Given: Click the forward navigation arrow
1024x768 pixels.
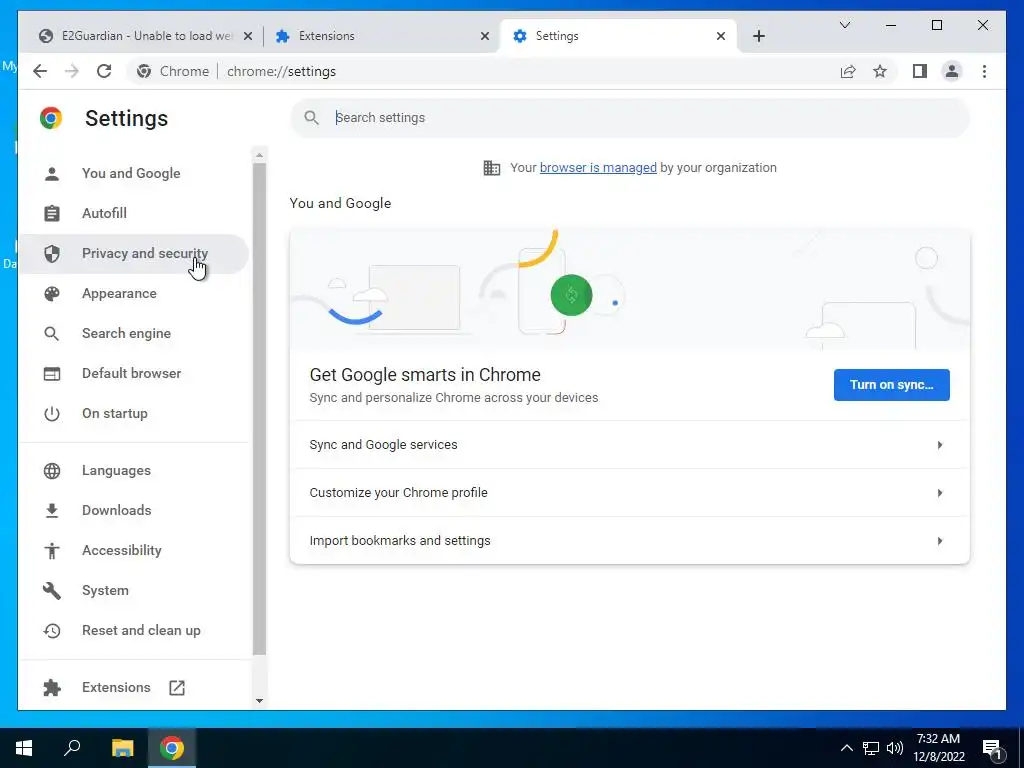Looking at the screenshot, I should 72,71.
